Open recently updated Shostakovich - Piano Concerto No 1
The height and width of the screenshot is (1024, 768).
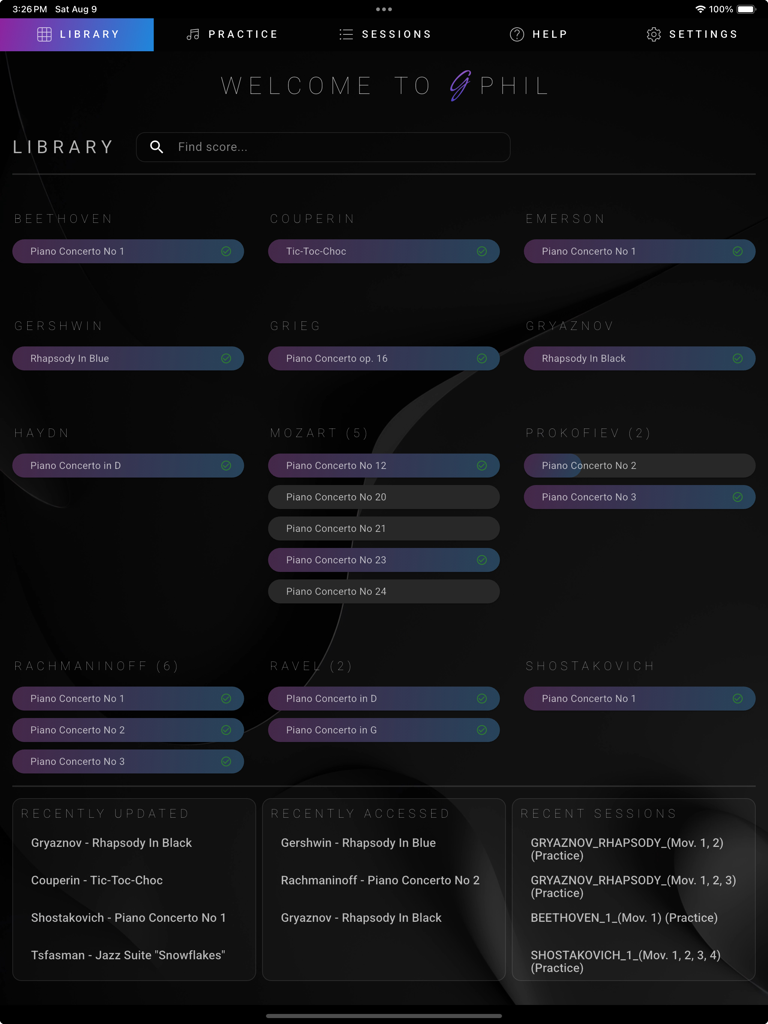[x=129, y=918]
